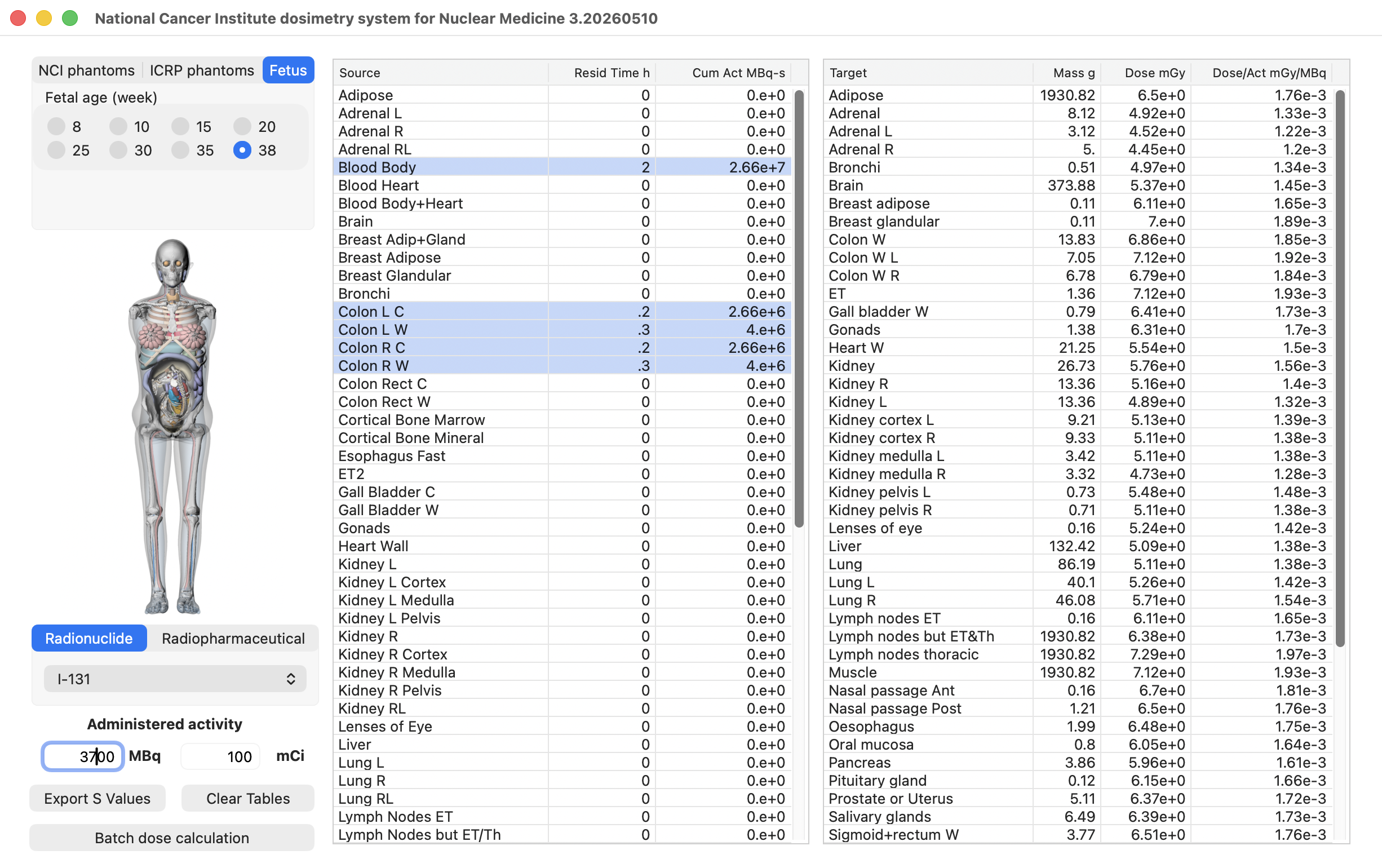The width and height of the screenshot is (1382, 868).
Task: Select the Colon L W source row
Action: pyautogui.click(x=562, y=330)
